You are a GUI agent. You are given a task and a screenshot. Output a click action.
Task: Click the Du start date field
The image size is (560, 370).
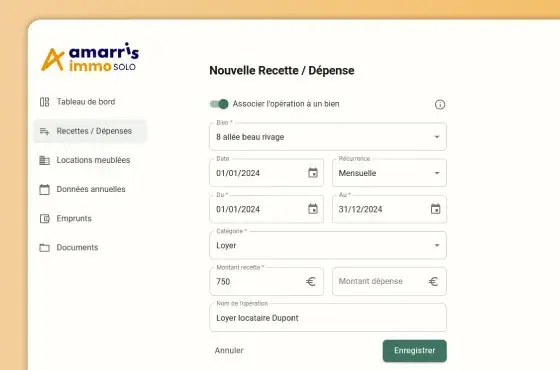266,209
